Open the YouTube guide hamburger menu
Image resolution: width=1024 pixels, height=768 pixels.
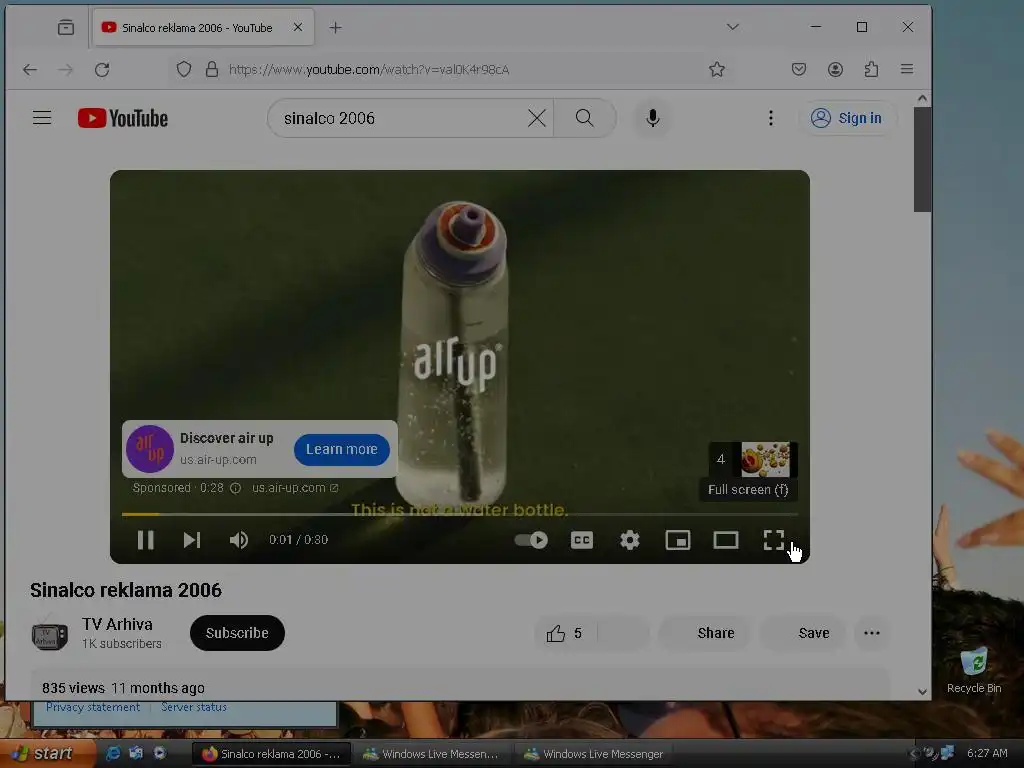pos(42,118)
